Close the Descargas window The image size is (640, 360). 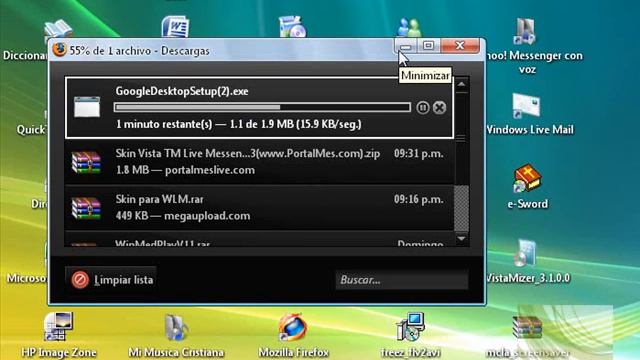[x=460, y=46]
